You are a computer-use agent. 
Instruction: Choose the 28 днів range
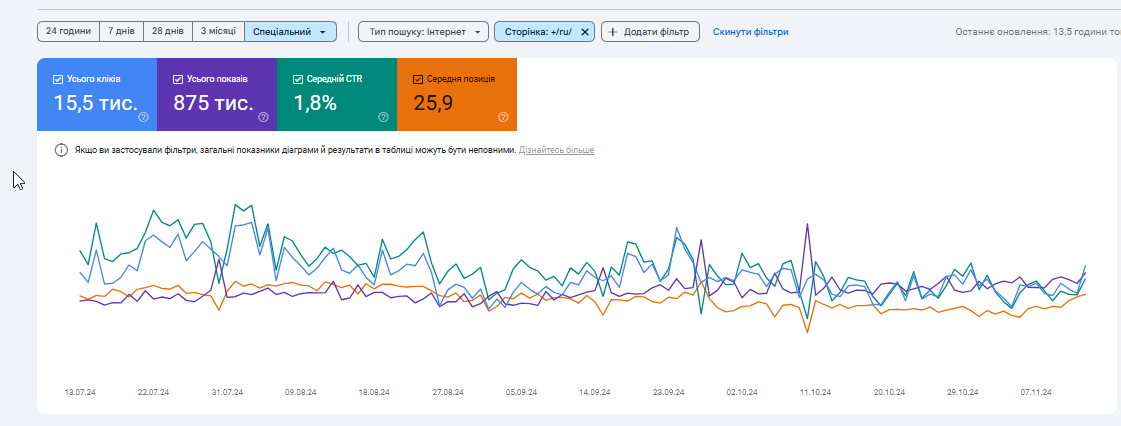(167, 32)
